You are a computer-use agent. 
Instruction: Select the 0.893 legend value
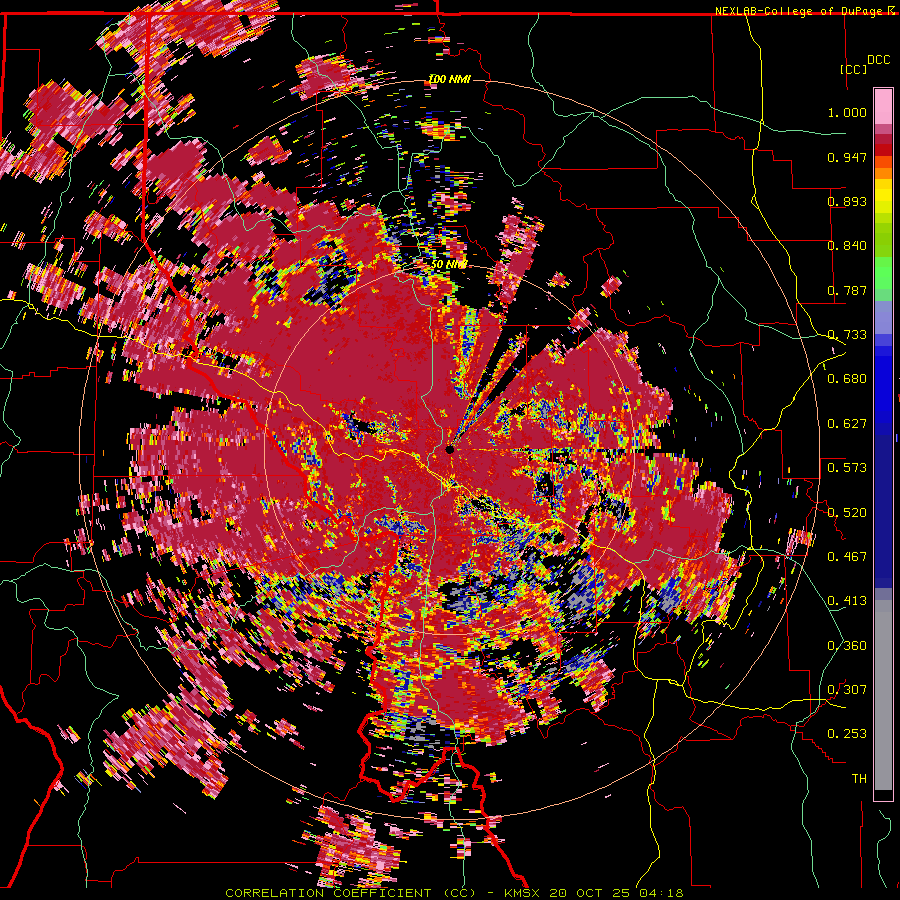pyautogui.click(x=847, y=201)
